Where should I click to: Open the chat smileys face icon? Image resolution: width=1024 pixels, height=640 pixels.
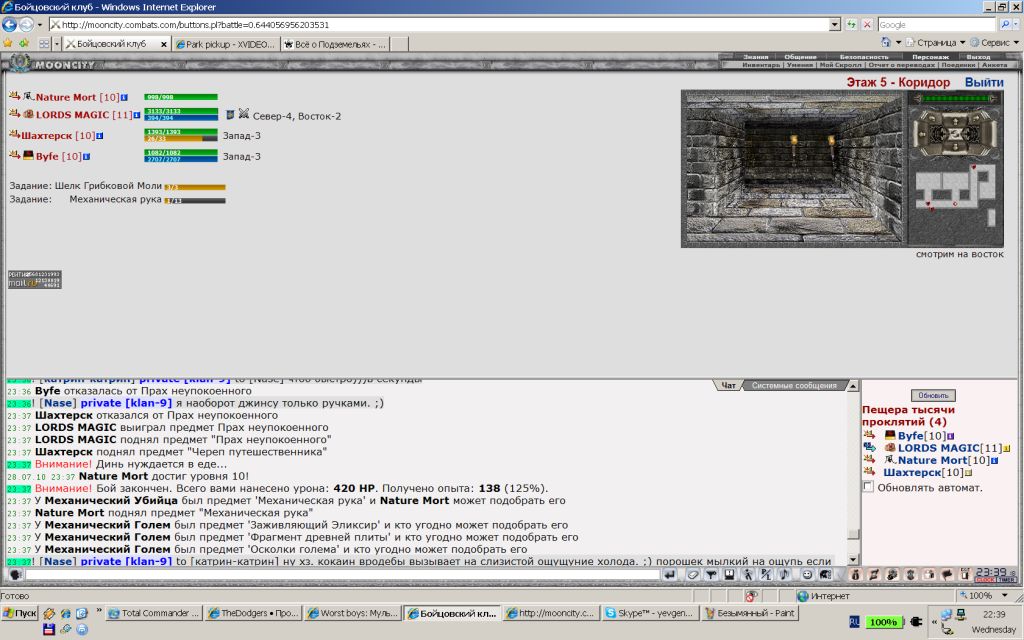pyautogui.click(x=807, y=575)
